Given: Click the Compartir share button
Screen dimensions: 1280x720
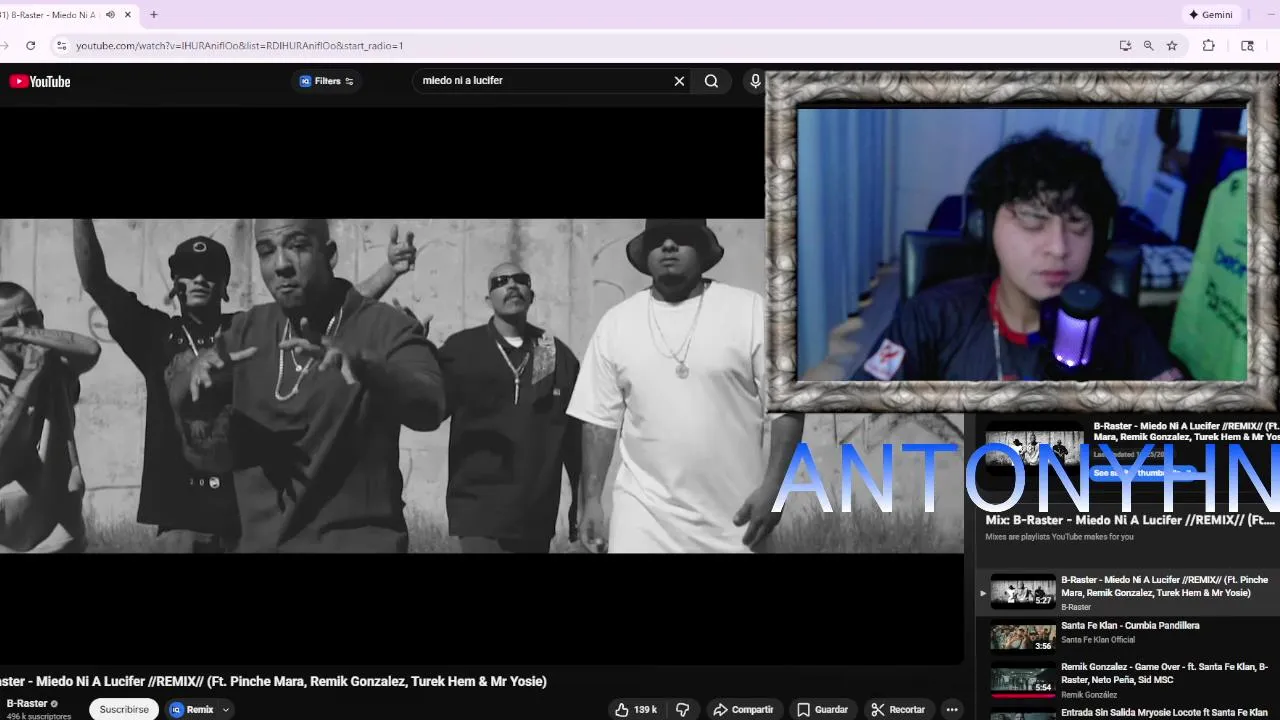Looking at the screenshot, I should (x=743, y=709).
